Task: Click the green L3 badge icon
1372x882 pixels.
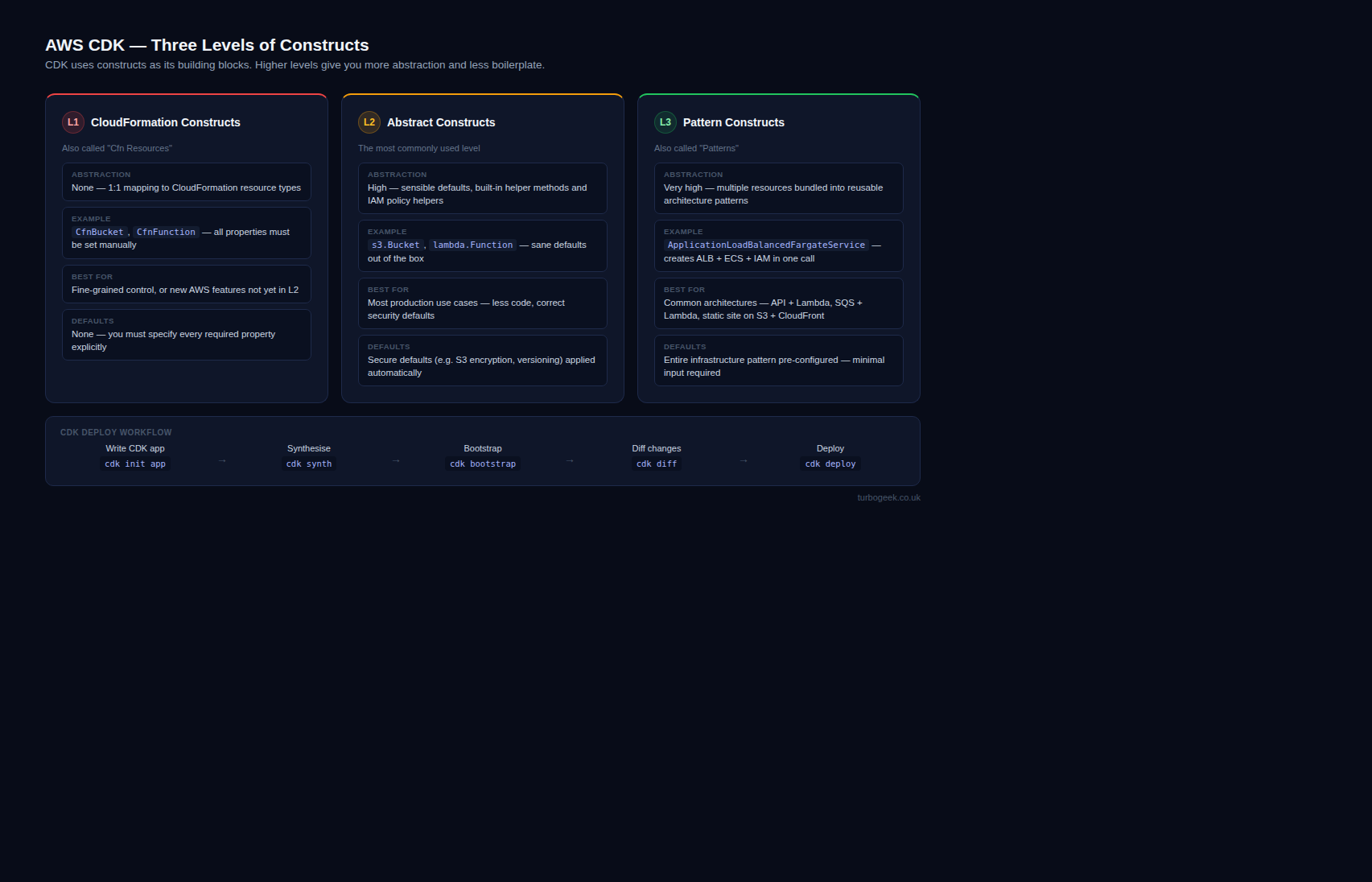Action: [665, 122]
